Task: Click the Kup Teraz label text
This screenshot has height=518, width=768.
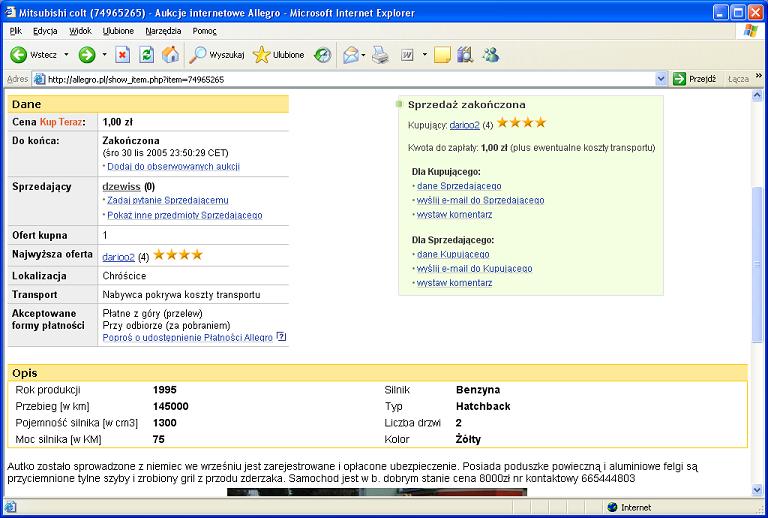Action: coord(60,122)
